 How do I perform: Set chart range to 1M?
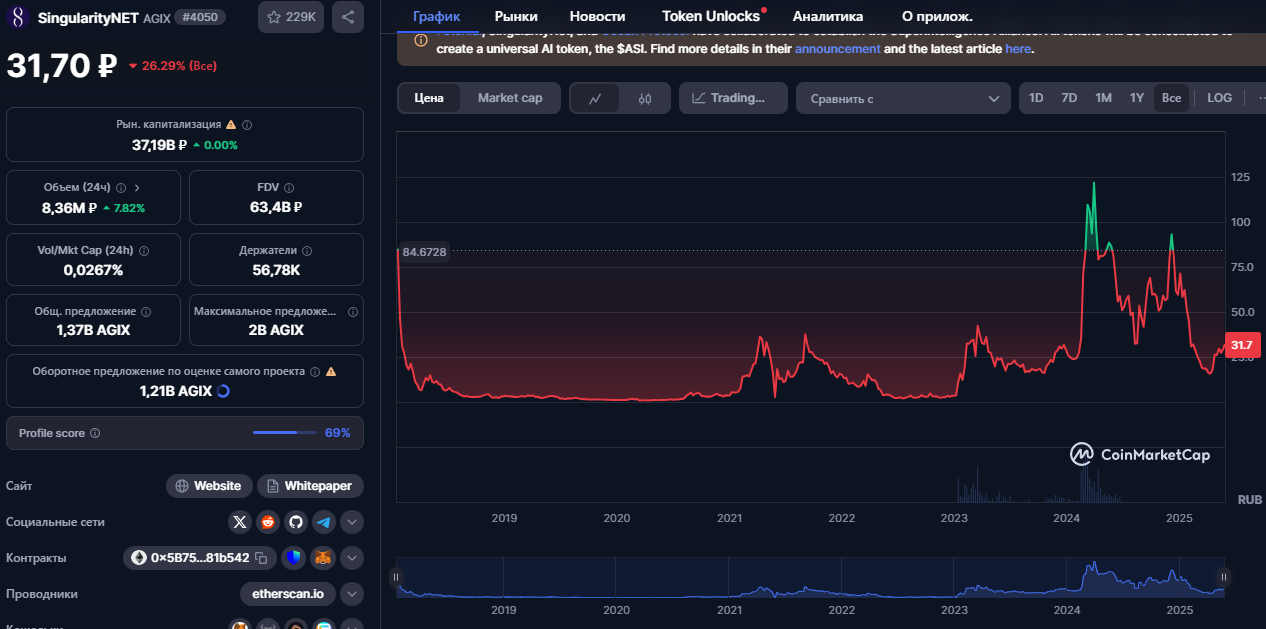tap(1103, 98)
